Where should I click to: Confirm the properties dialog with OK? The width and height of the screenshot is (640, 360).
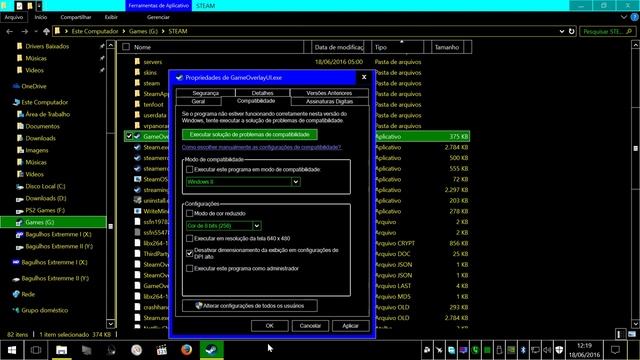pyautogui.click(x=269, y=326)
